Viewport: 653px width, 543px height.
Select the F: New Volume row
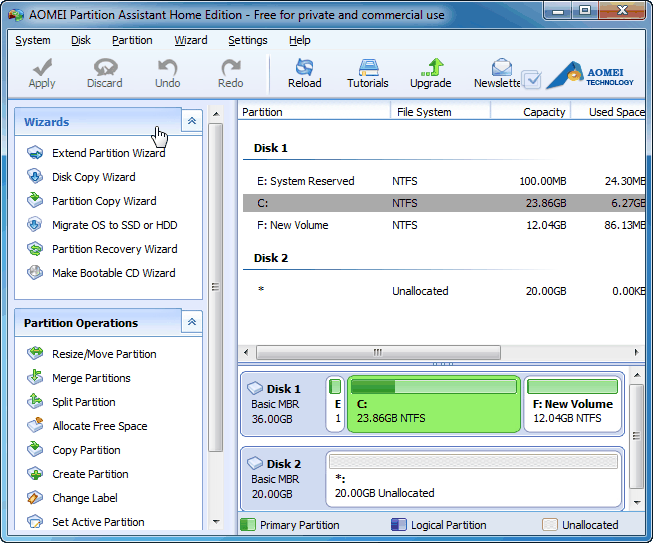[444, 225]
